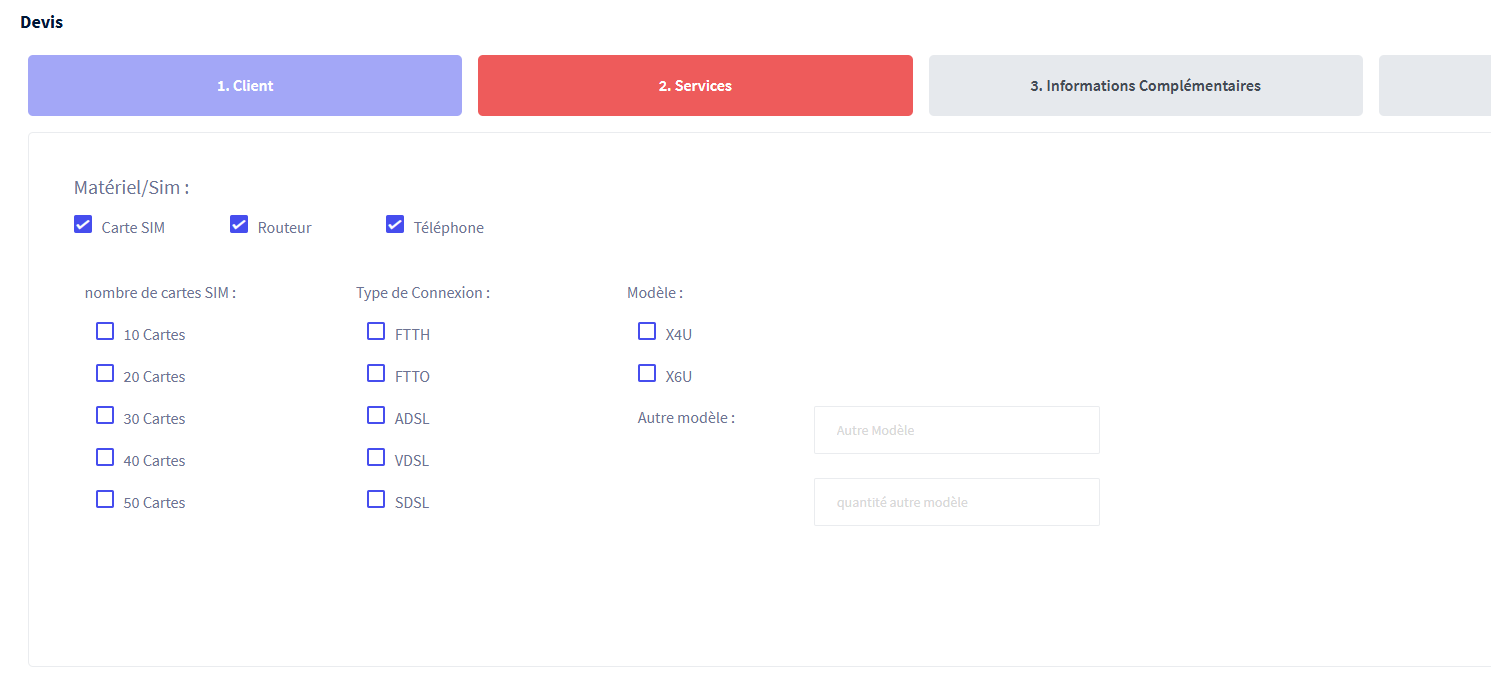1491x690 pixels.
Task: Focus the Autre Modèle input field
Action: tap(957, 430)
